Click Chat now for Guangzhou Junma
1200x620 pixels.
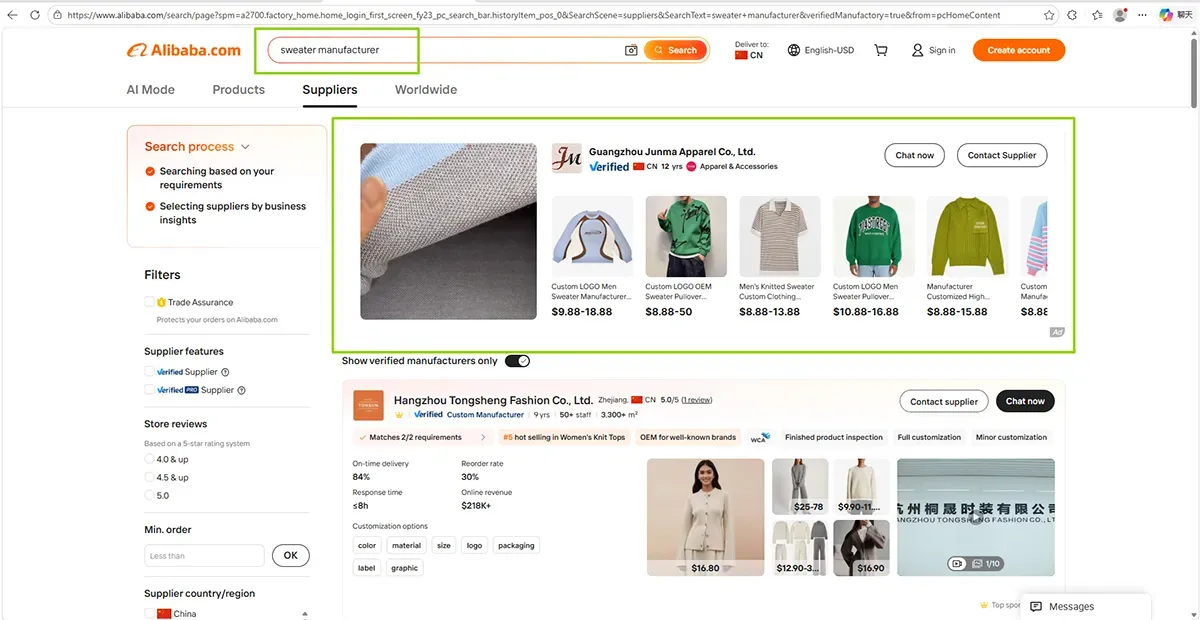coord(914,155)
